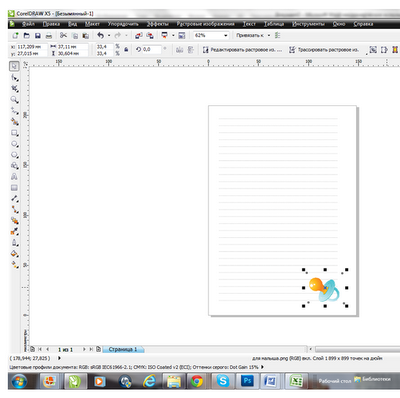The height and width of the screenshot is (398, 400).
Task: Select the Crop tool
Action: [x=14, y=89]
